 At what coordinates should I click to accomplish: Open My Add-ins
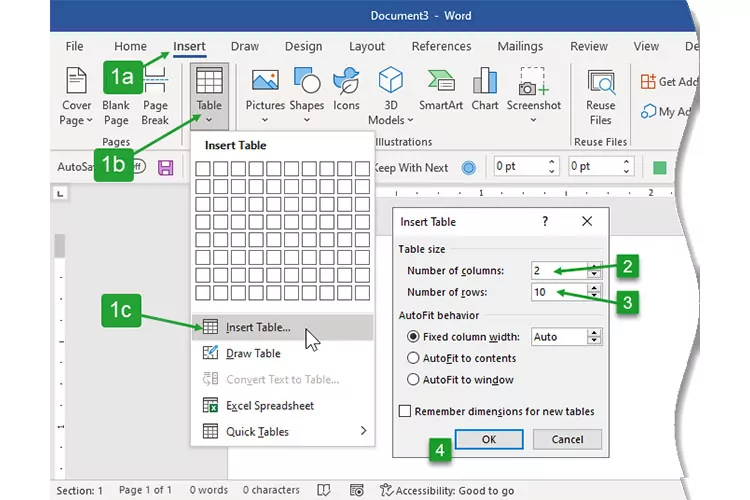click(x=667, y=111)
